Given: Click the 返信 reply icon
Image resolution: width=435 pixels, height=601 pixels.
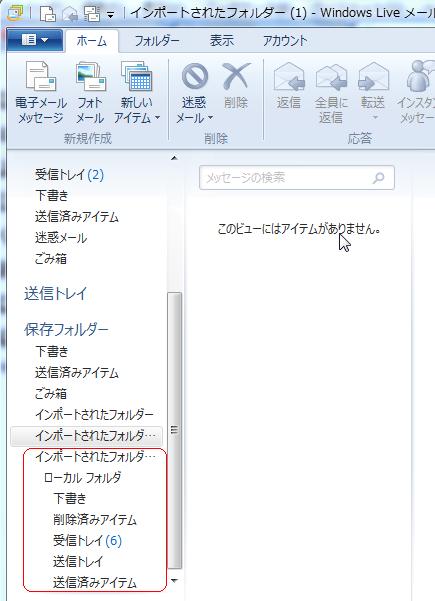Looking at the screenshot, I should (289, 77).
